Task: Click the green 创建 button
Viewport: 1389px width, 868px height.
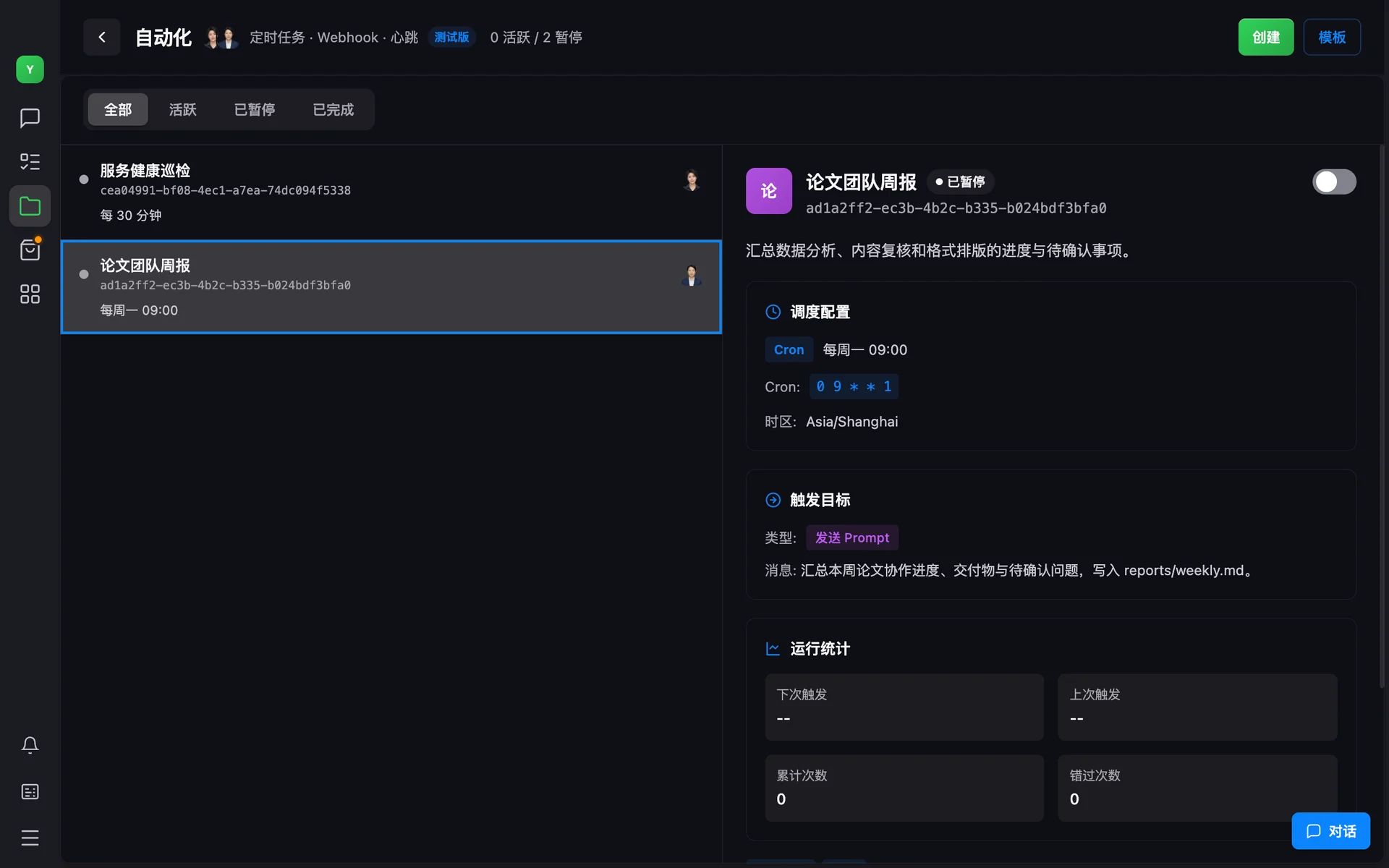Action: coord(1266,37)
